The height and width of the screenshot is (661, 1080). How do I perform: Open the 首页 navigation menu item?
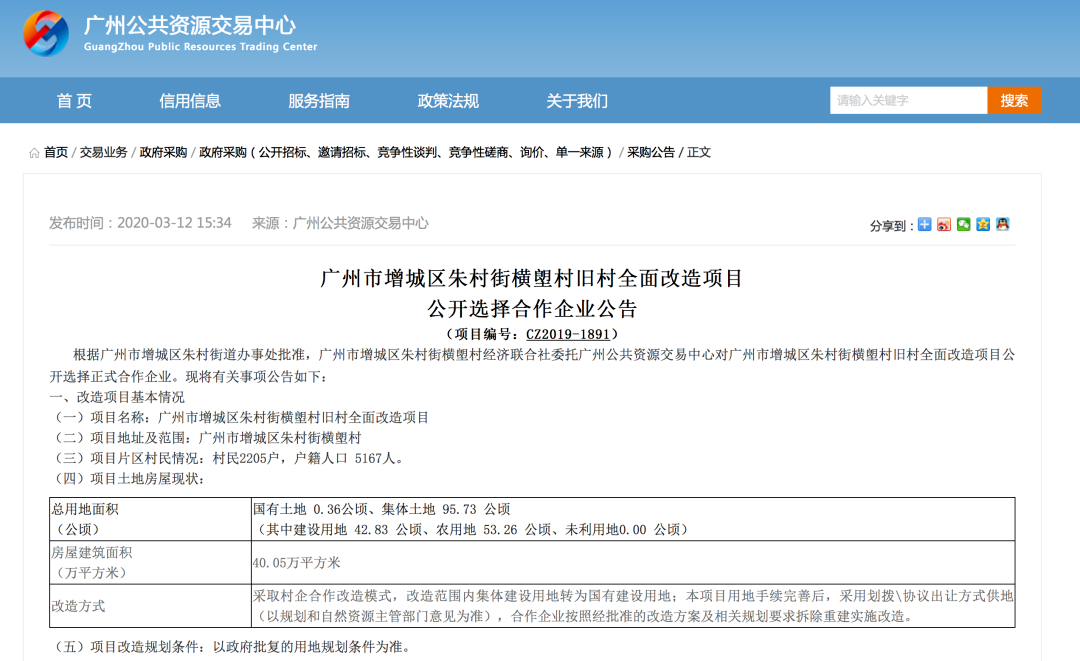tap(74, 101)
